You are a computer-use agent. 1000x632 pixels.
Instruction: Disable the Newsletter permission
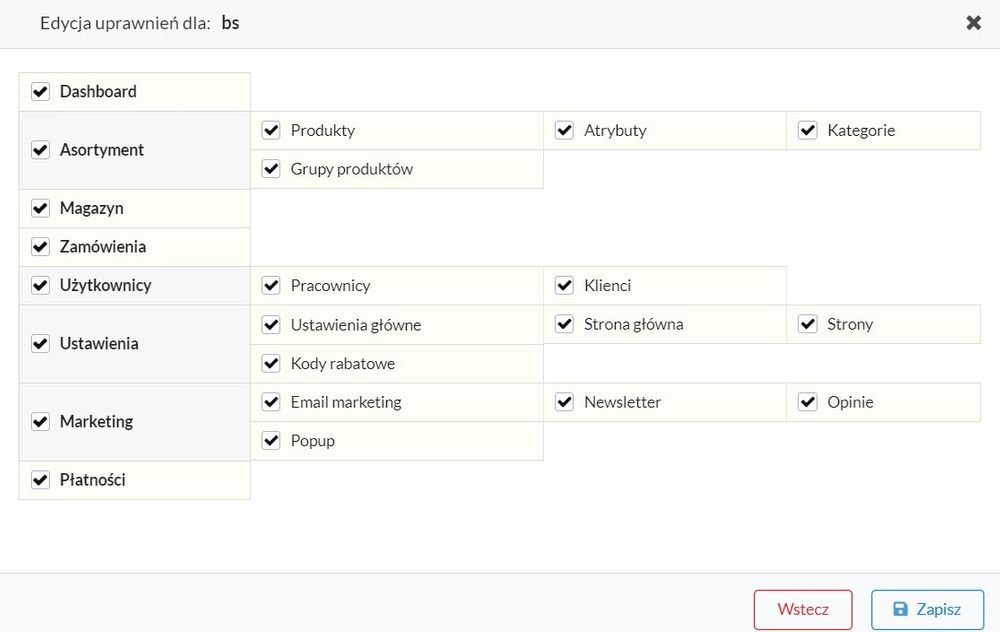(x=564, y=402)
